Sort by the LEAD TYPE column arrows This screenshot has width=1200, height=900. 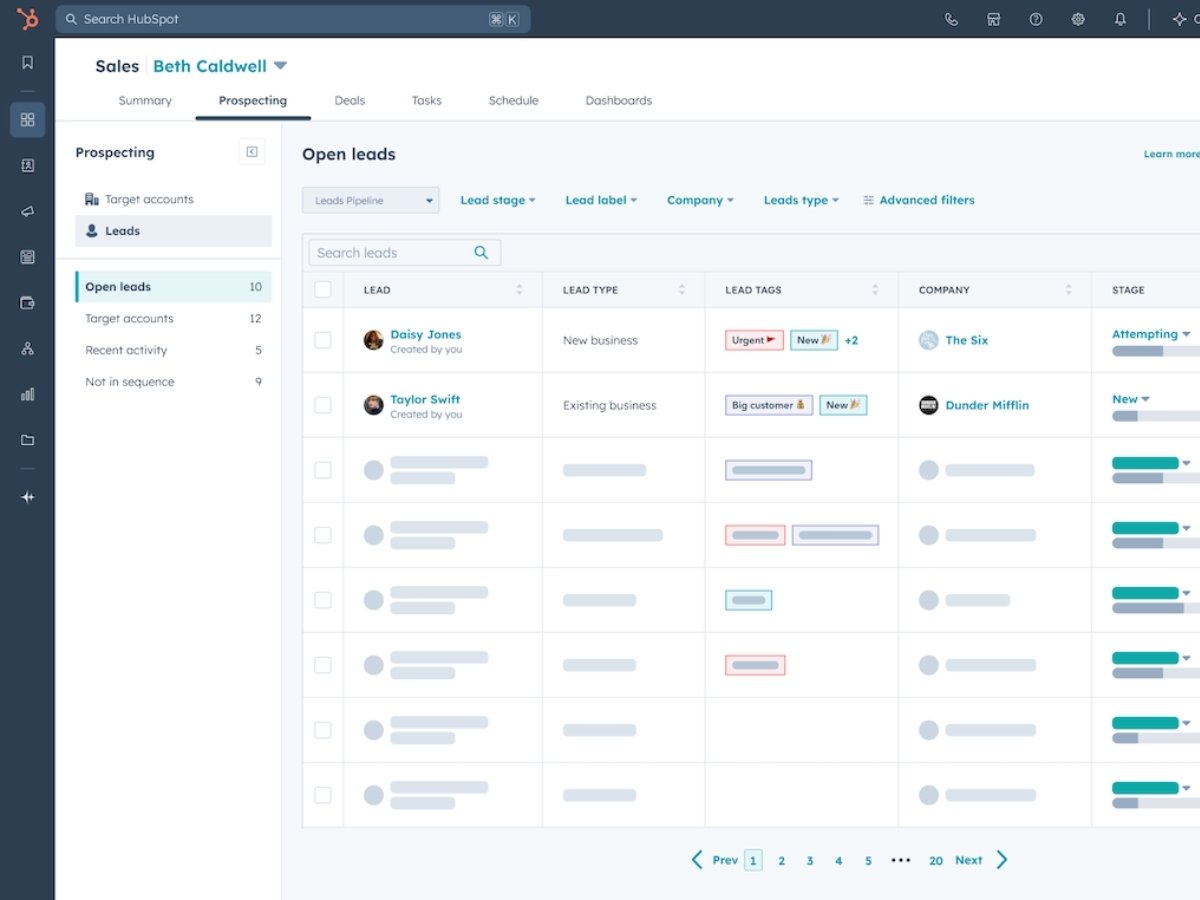[x=682, y=290]
